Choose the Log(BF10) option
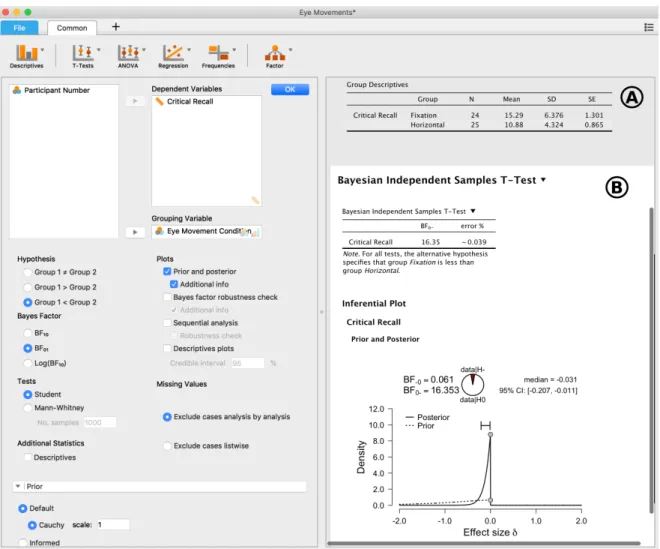Screen dimensions: 660x549 [28, 363]
